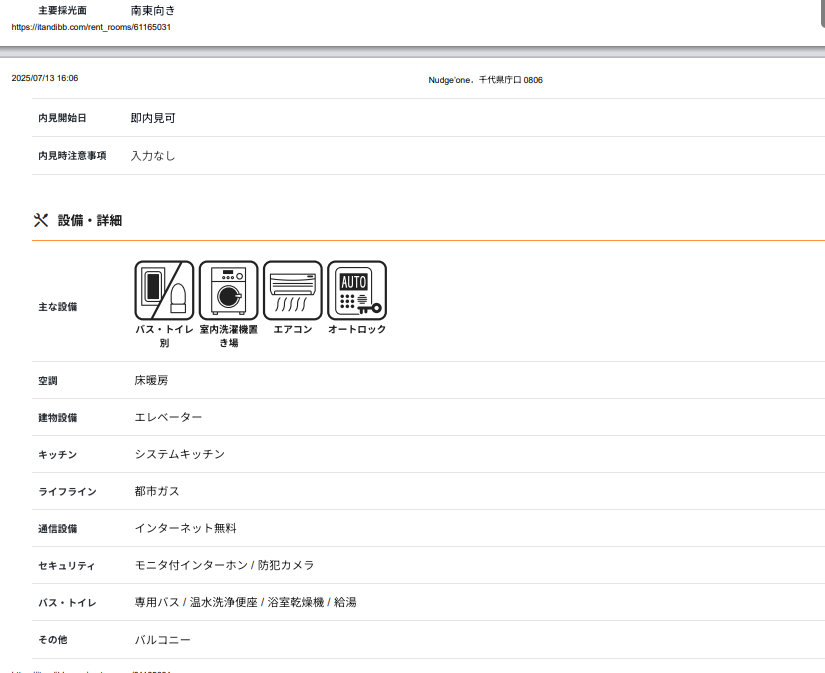Image resolution: width=825 pixels, height=673 pixels.
Task: Select the 都市ガス lifeline value
Action: (x=157, y=491)
